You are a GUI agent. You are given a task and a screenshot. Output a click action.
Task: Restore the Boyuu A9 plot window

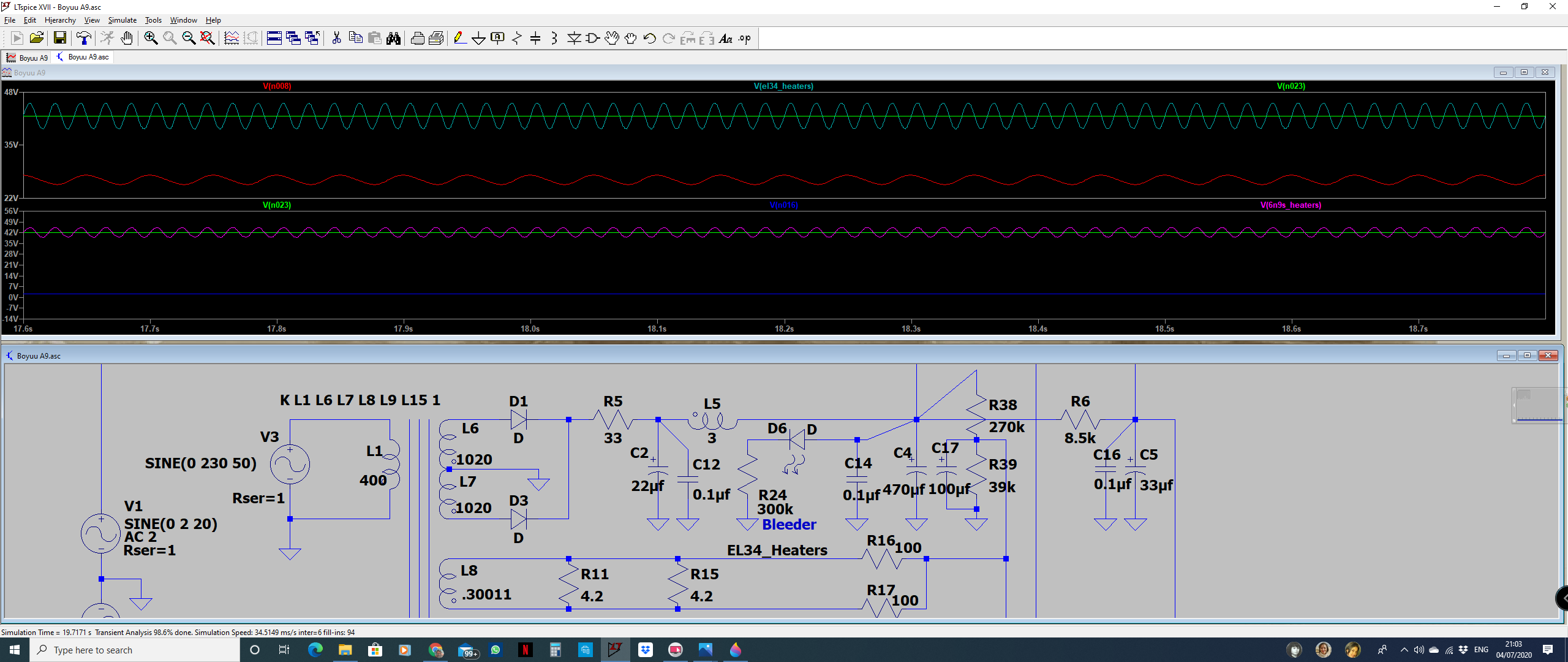click(x=1525, y=72)
